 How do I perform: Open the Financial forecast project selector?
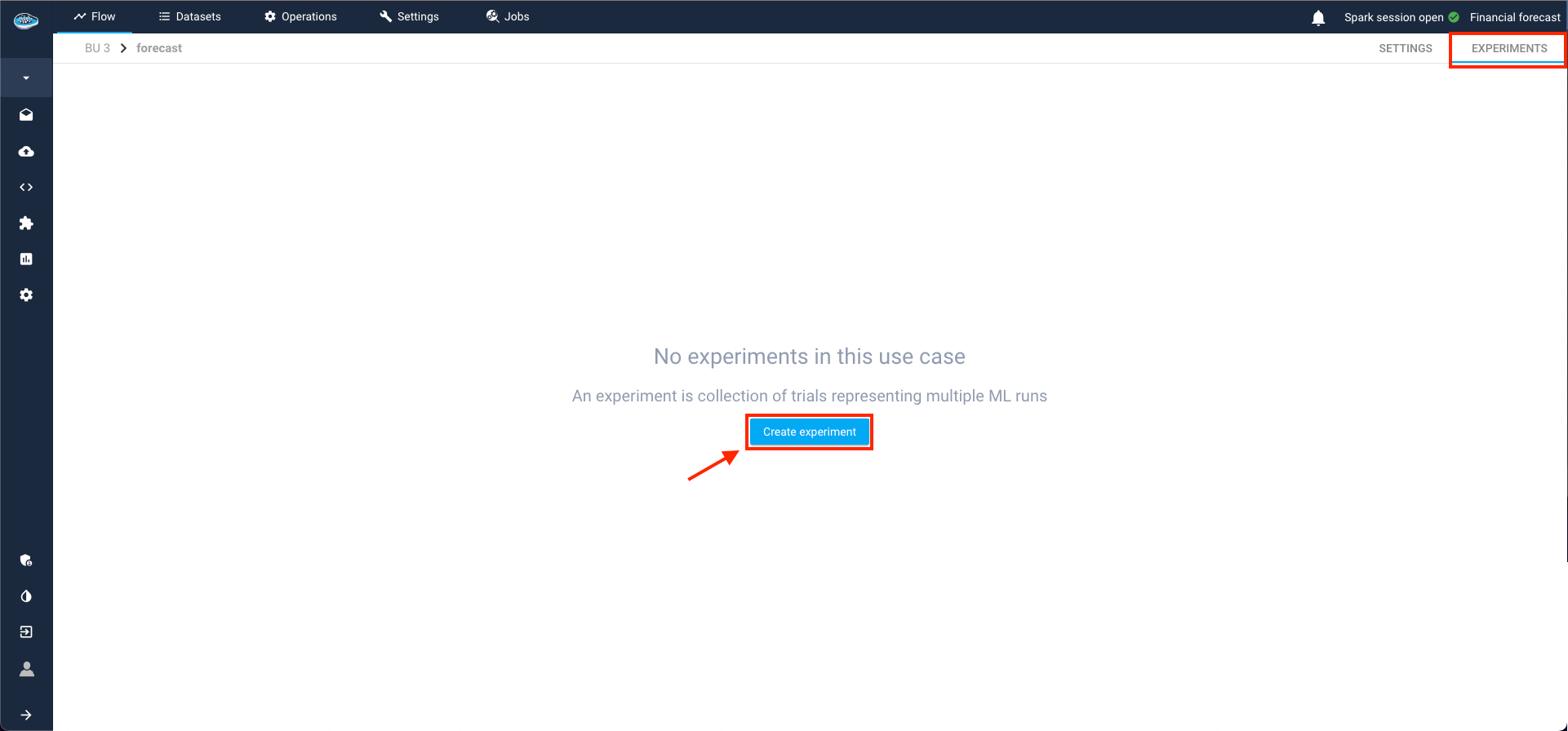click(x=1514, y=17)
